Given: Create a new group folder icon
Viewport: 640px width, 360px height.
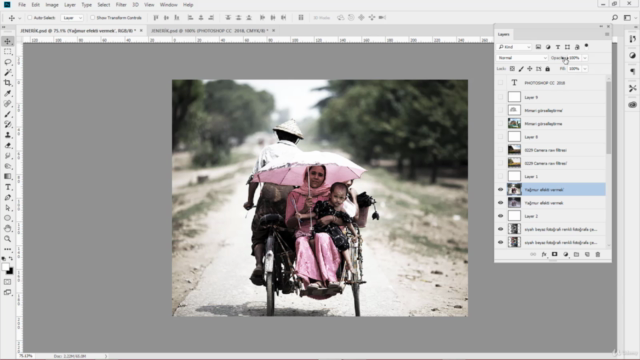Looking at the screenshot, I should point(576,254).
